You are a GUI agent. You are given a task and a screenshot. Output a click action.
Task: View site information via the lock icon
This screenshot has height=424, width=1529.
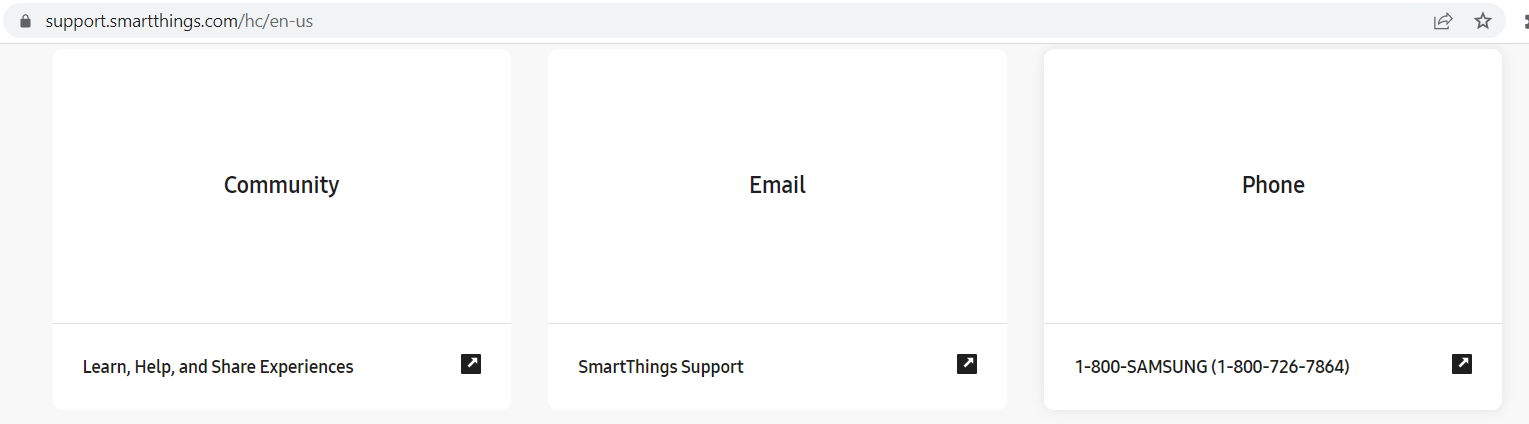26,21
